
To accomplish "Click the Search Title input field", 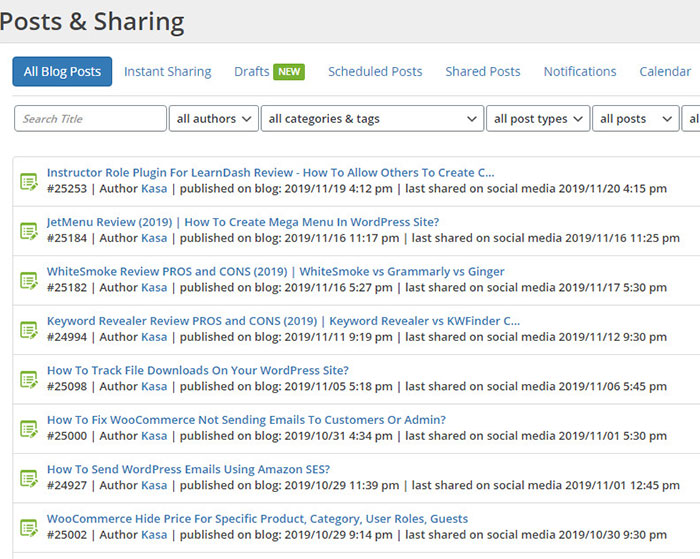I will click(90, 119).
